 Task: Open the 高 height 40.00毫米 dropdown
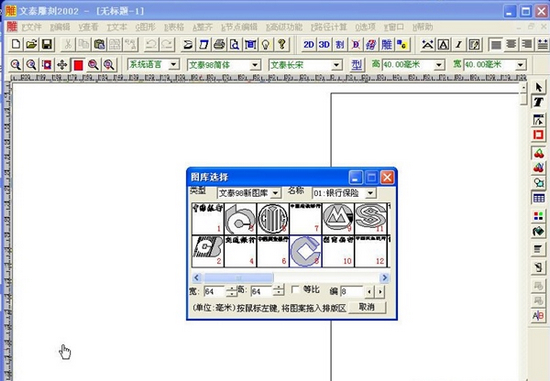point(439,65)
